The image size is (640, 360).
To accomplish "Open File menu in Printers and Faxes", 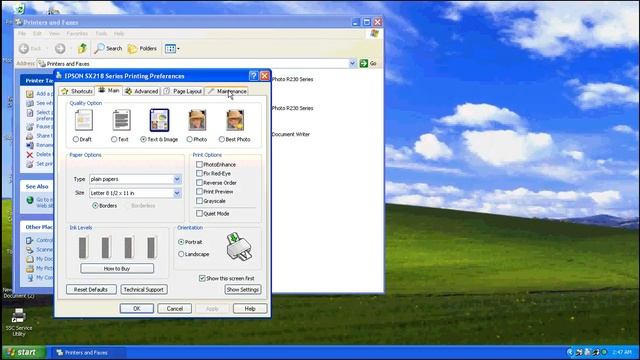I will point(22,33).
